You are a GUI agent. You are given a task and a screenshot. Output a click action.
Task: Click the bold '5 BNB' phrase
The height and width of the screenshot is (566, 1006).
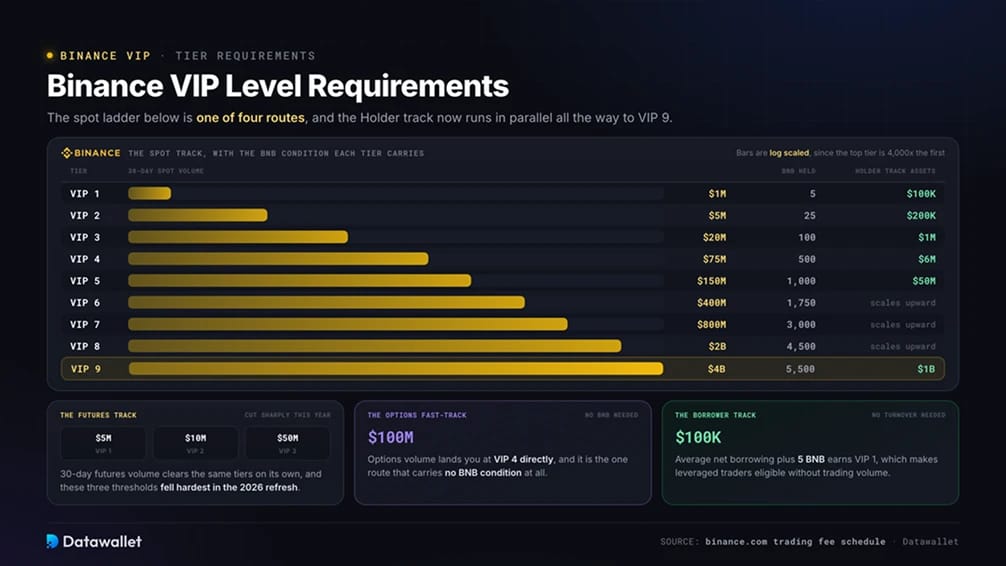coord(811,459)
